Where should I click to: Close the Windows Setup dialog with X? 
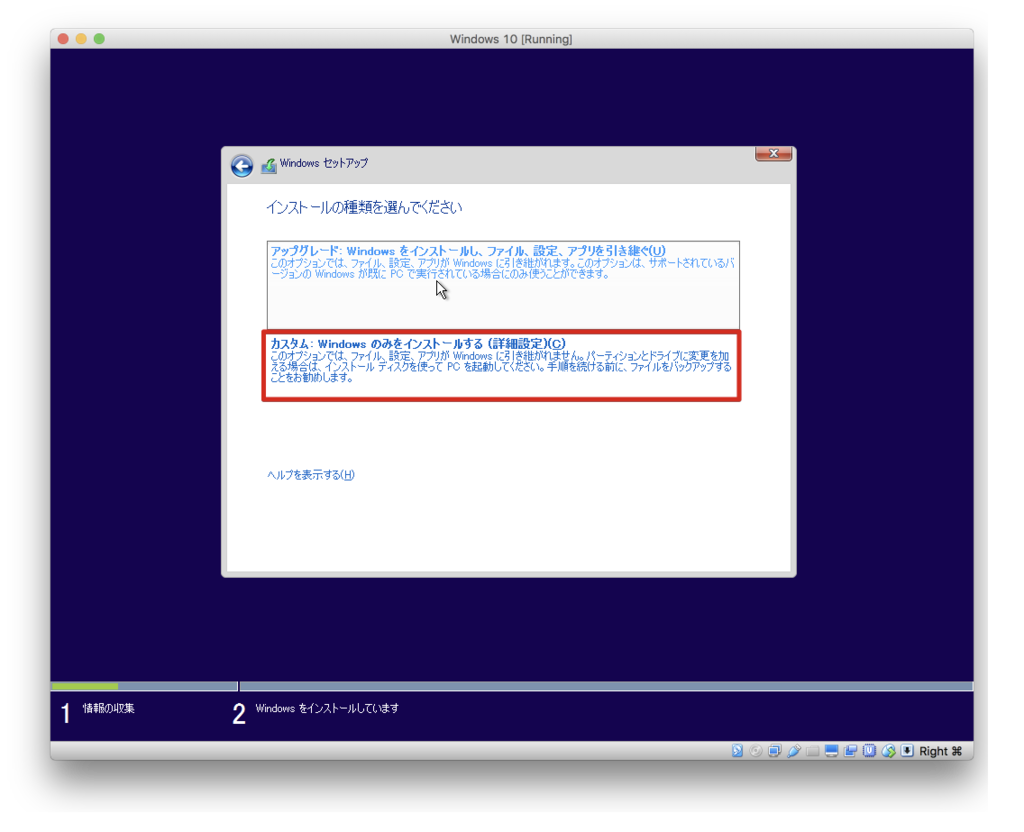click(x=773, y=153)
